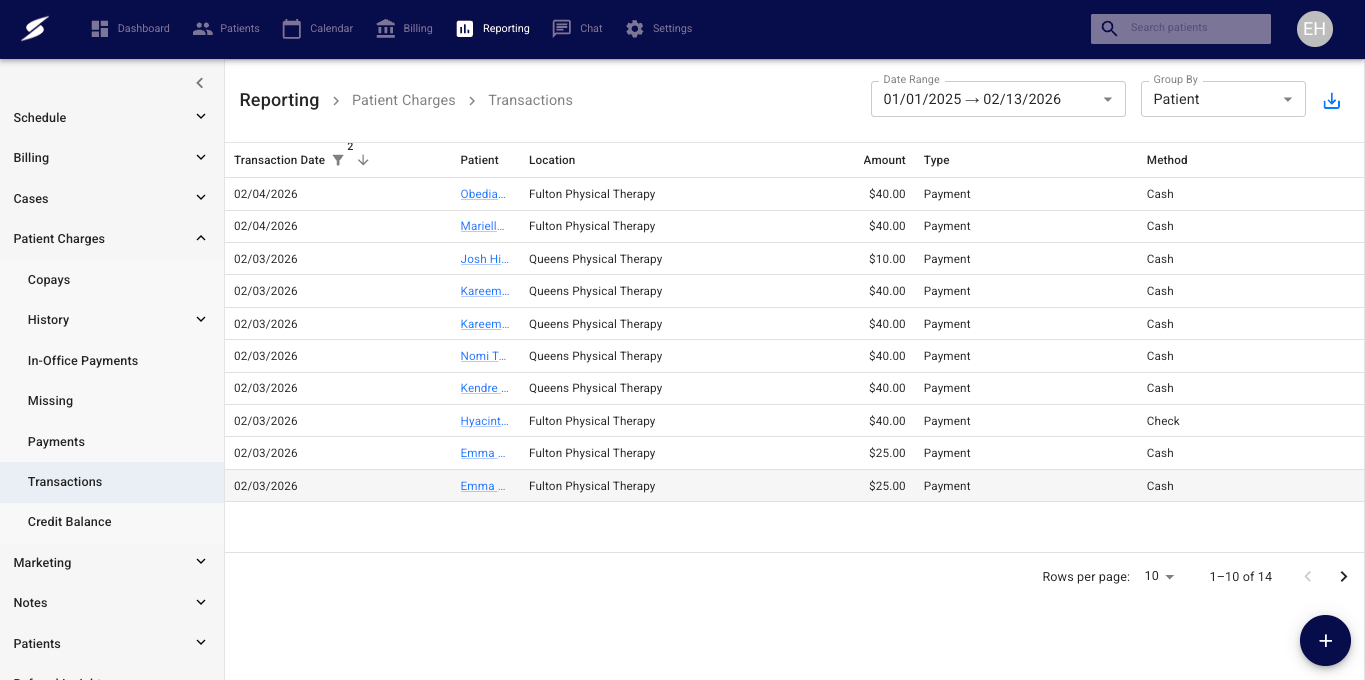Open Dashboard from the top navigation
Screen dimensions: 1365x680
(130, 29)
